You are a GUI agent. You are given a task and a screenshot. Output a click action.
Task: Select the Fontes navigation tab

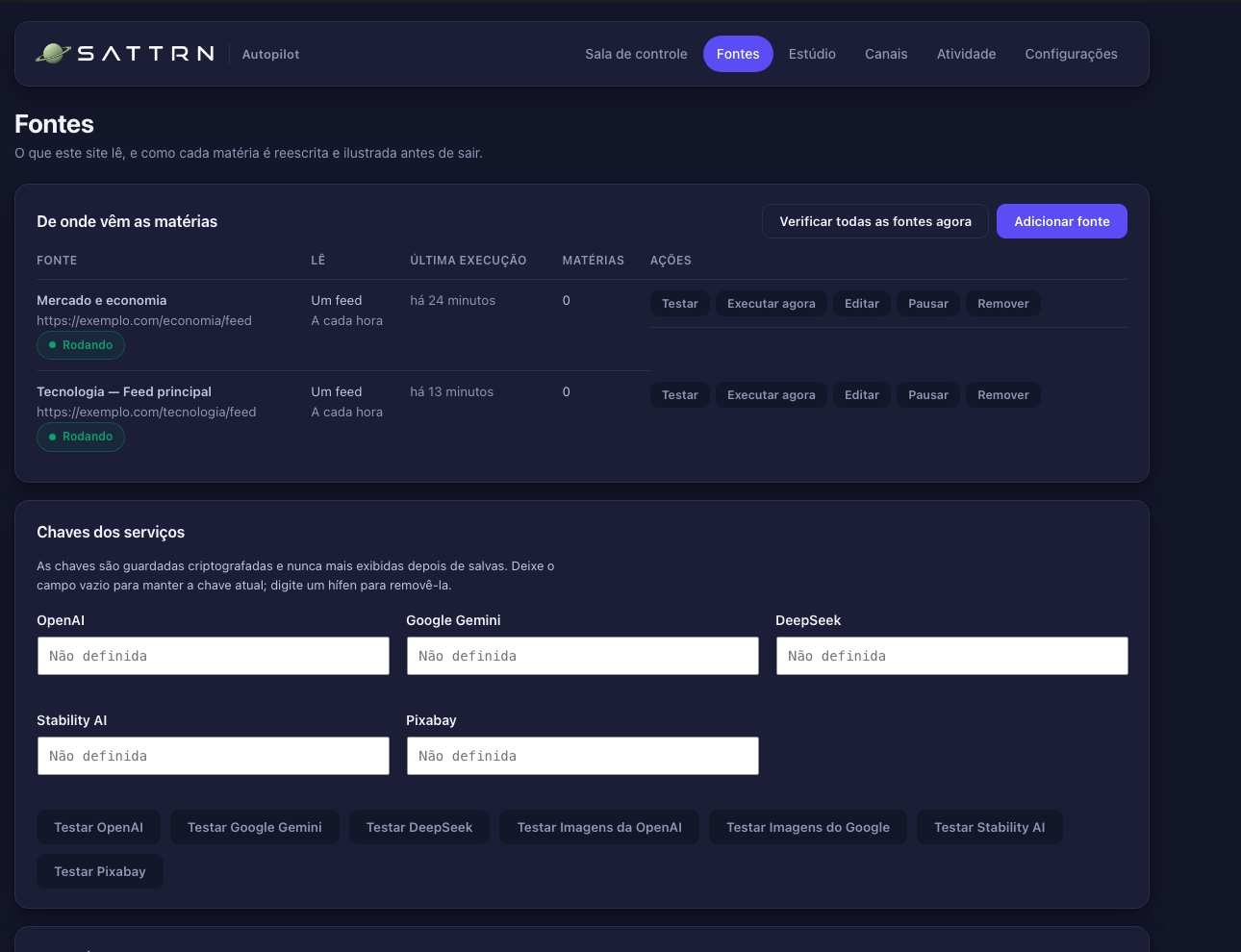coord(738,54)
